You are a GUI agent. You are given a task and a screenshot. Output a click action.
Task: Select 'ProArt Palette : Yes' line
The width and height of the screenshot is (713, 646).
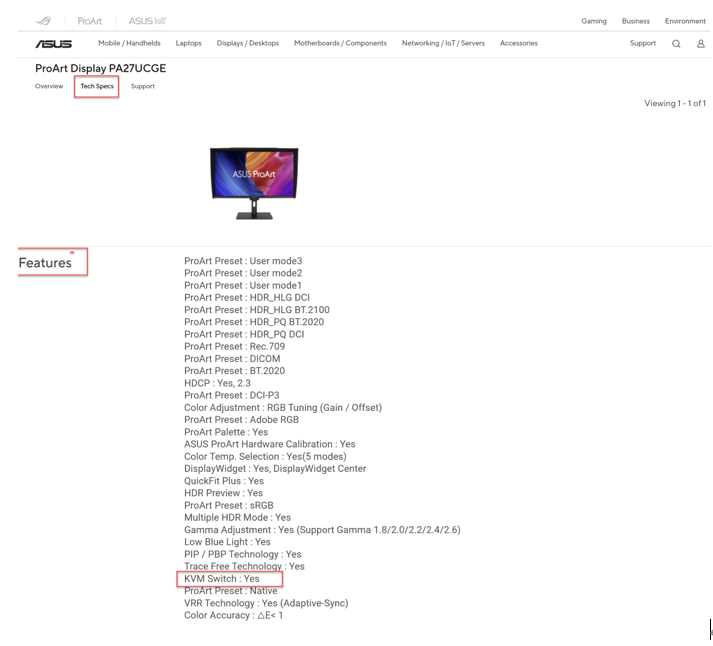click(226, 432)
